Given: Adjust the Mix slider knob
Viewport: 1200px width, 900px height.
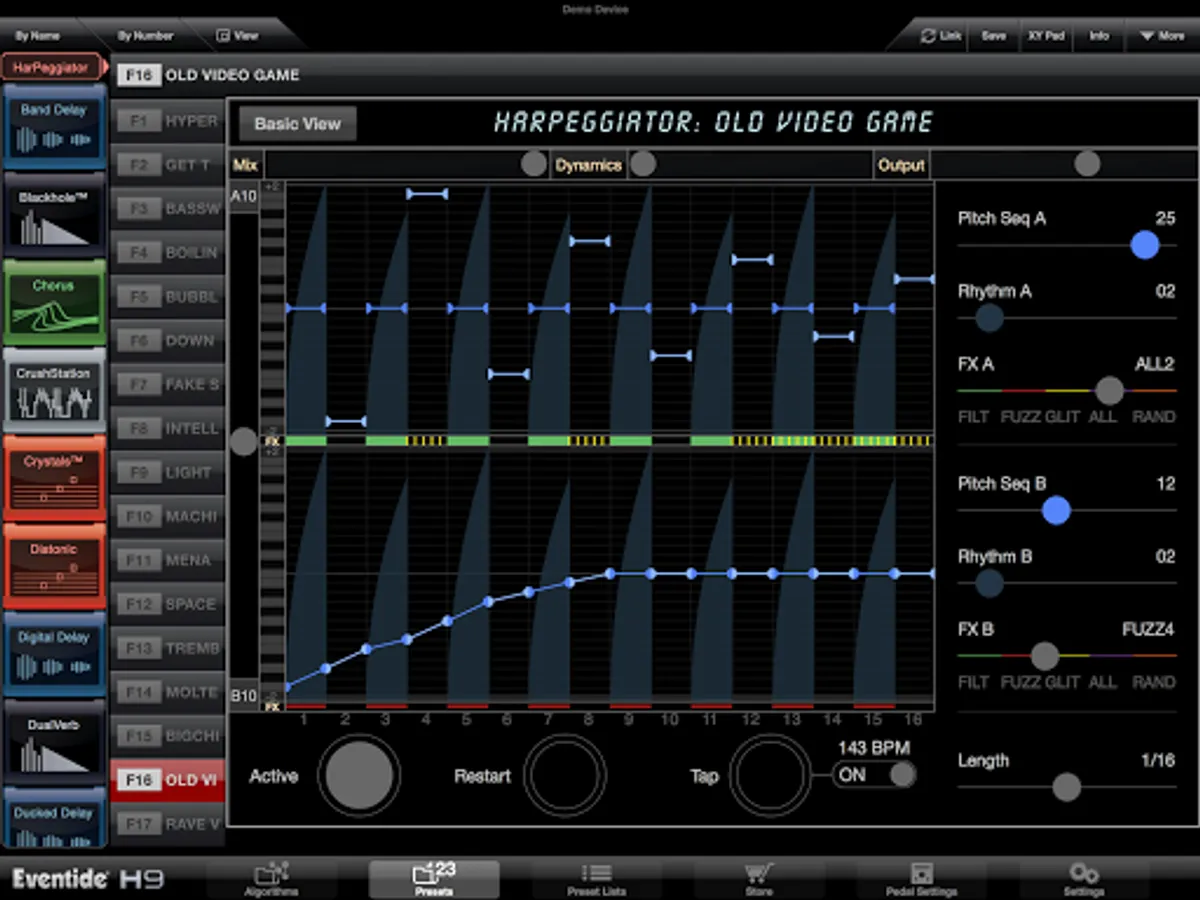Looking at the screenshot, I should click(x=534, y=165).
